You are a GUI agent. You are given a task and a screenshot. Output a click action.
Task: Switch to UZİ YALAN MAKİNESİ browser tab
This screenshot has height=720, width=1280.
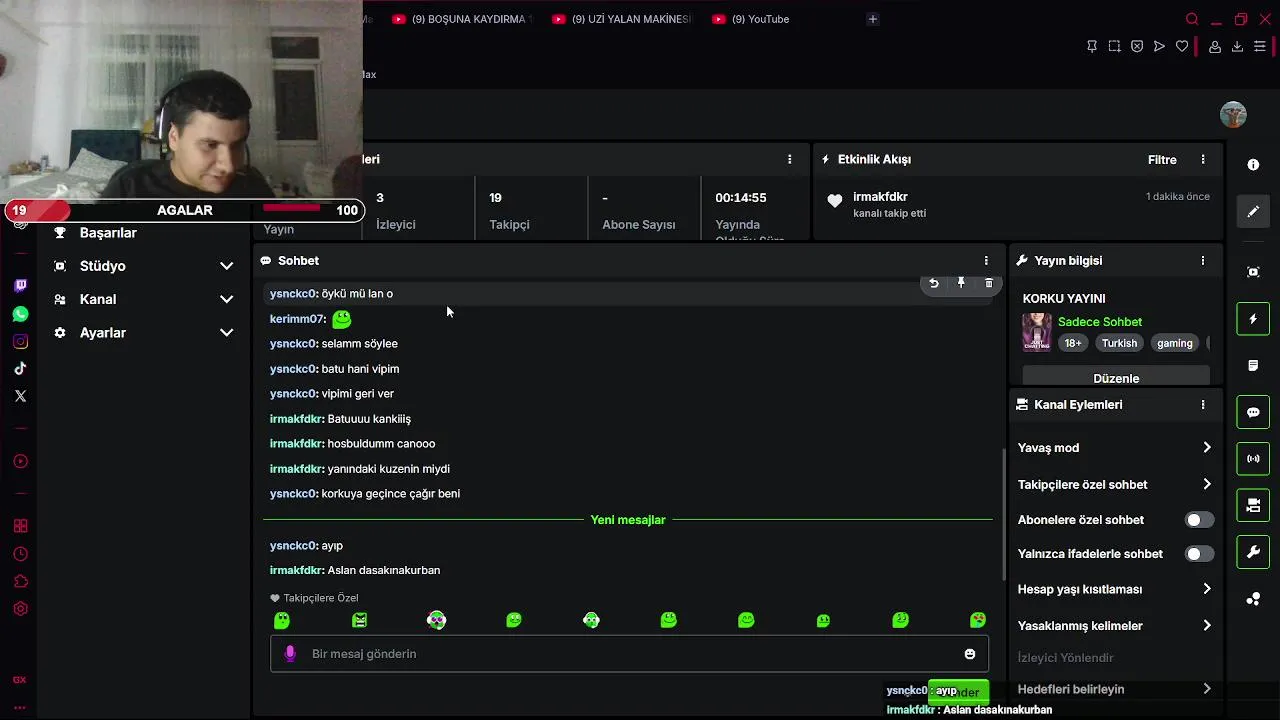coord(622,19)
